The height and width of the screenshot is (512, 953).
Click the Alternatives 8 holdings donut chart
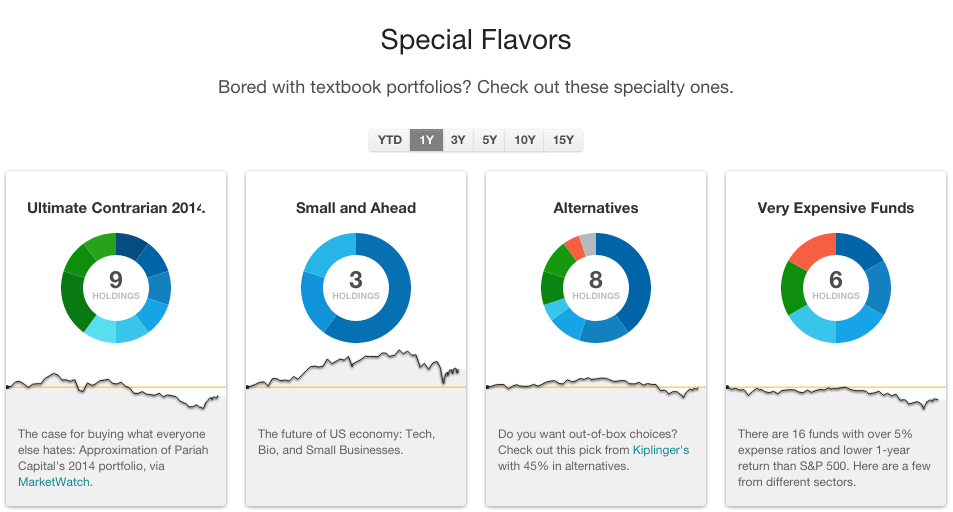[x=596, y=288]
